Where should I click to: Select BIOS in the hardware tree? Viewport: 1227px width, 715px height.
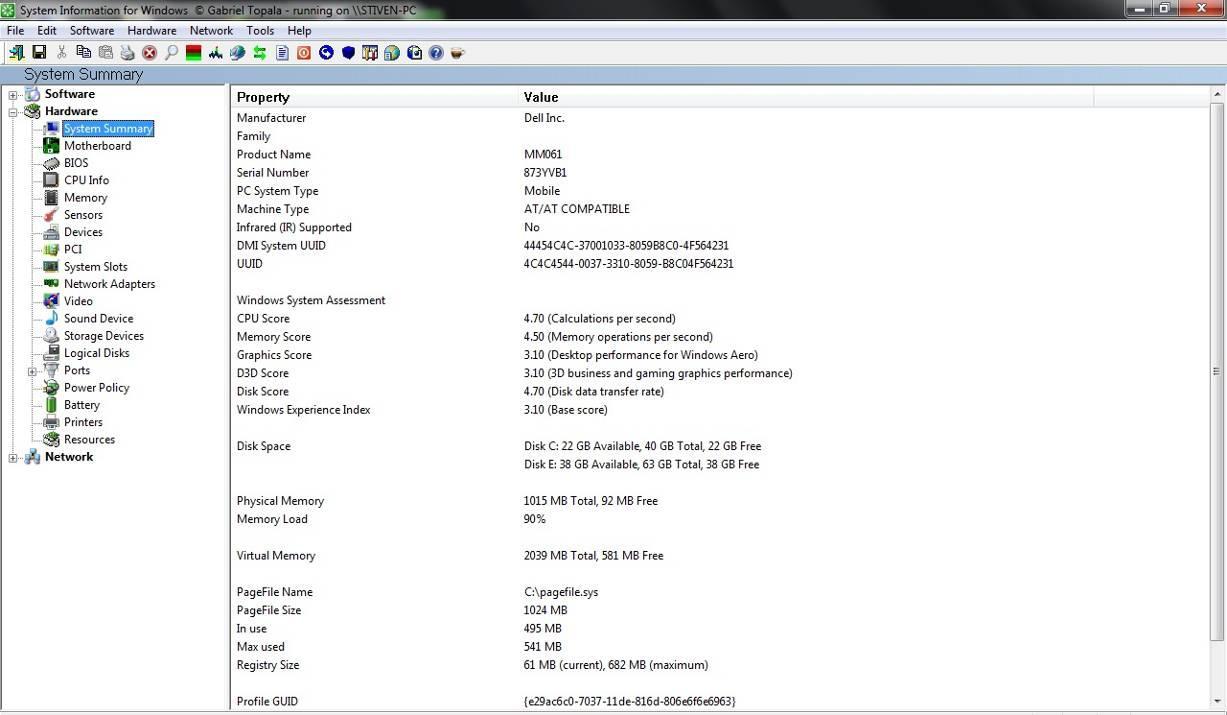[x=76, y=163]
